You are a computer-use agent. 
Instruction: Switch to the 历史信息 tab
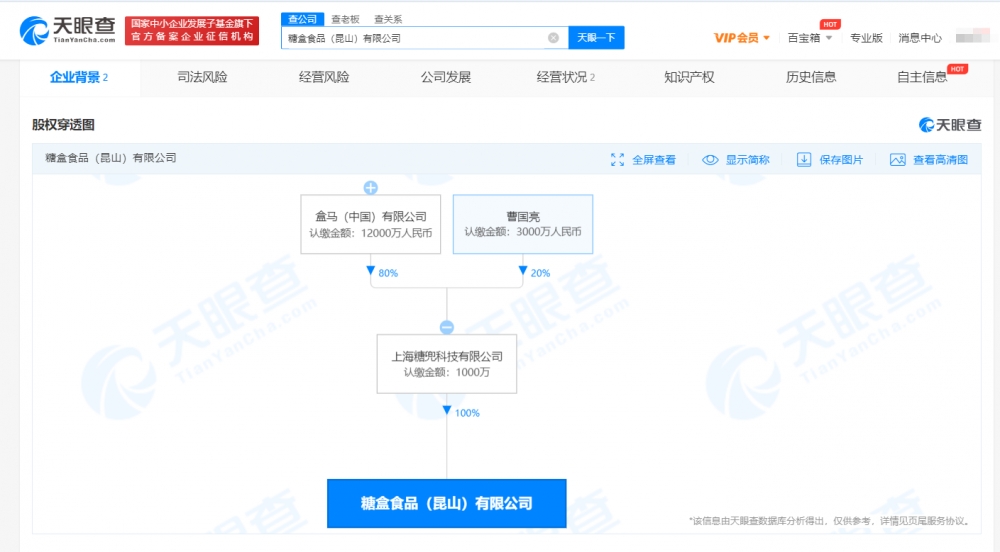point(811,77)
